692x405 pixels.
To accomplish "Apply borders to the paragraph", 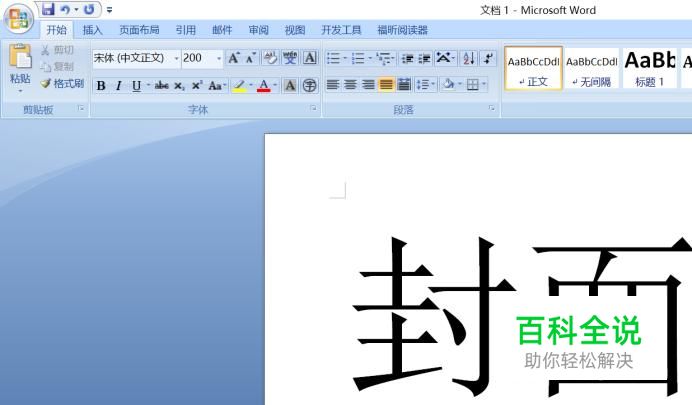I will click(x=473, y=85).
